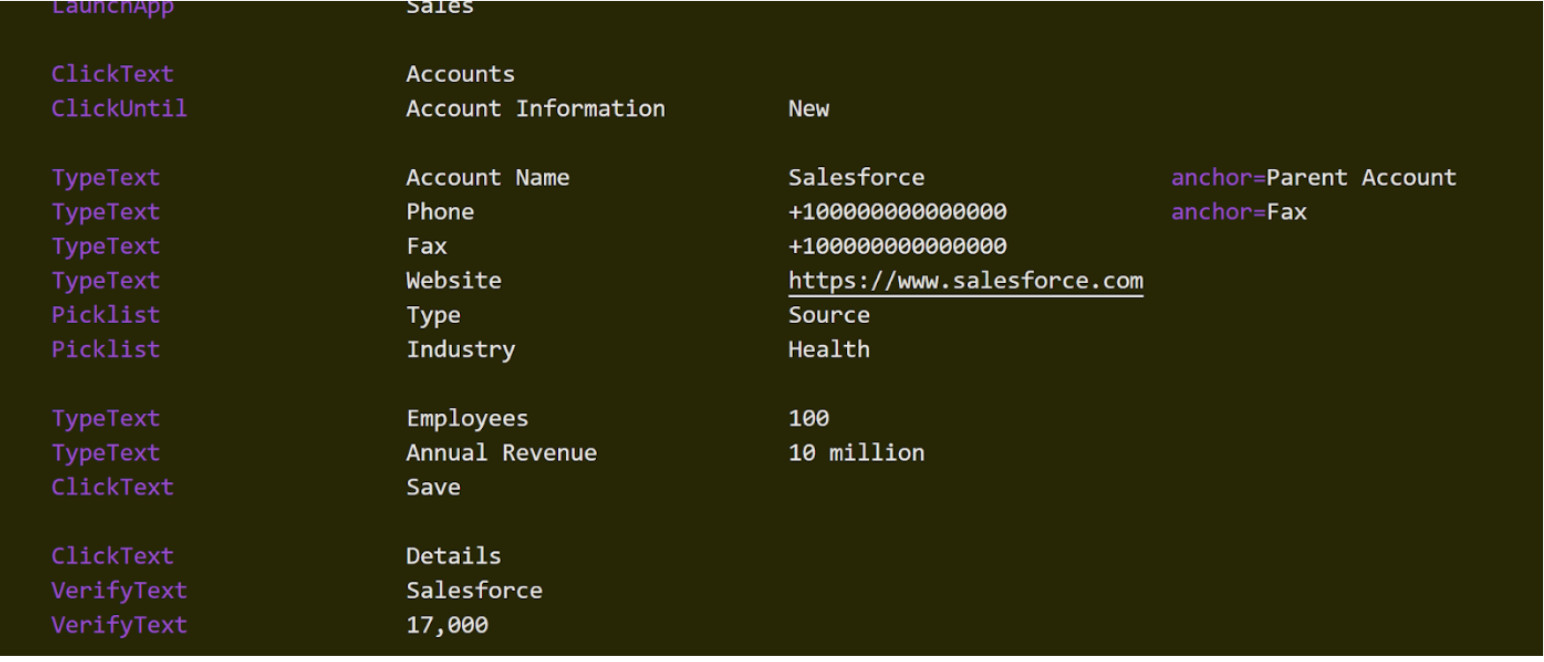This screenshot has height=662, width=1544.
Task: Click the 'Save' argument text
Action: [433, 487]
